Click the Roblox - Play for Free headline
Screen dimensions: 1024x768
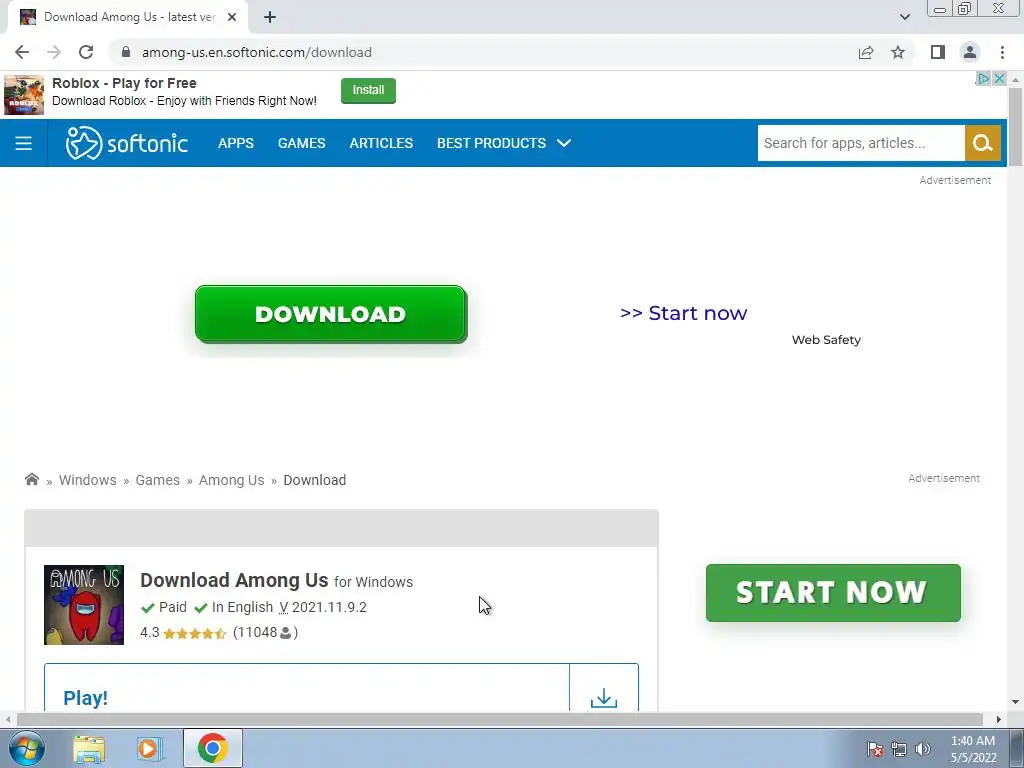pyautogui.click(x=124, y=83)
